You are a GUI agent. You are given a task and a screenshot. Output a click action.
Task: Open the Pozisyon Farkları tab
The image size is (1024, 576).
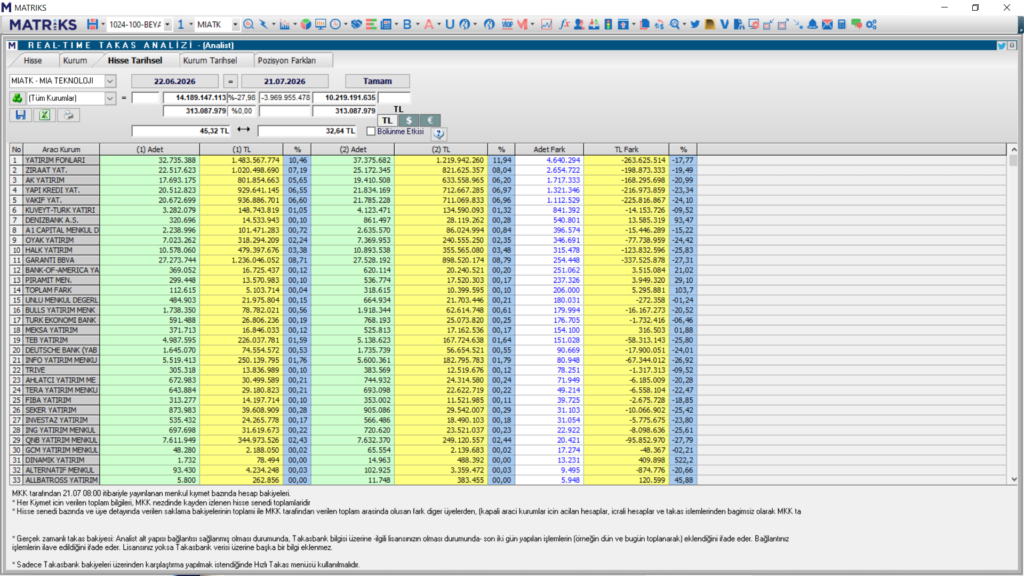287,60
